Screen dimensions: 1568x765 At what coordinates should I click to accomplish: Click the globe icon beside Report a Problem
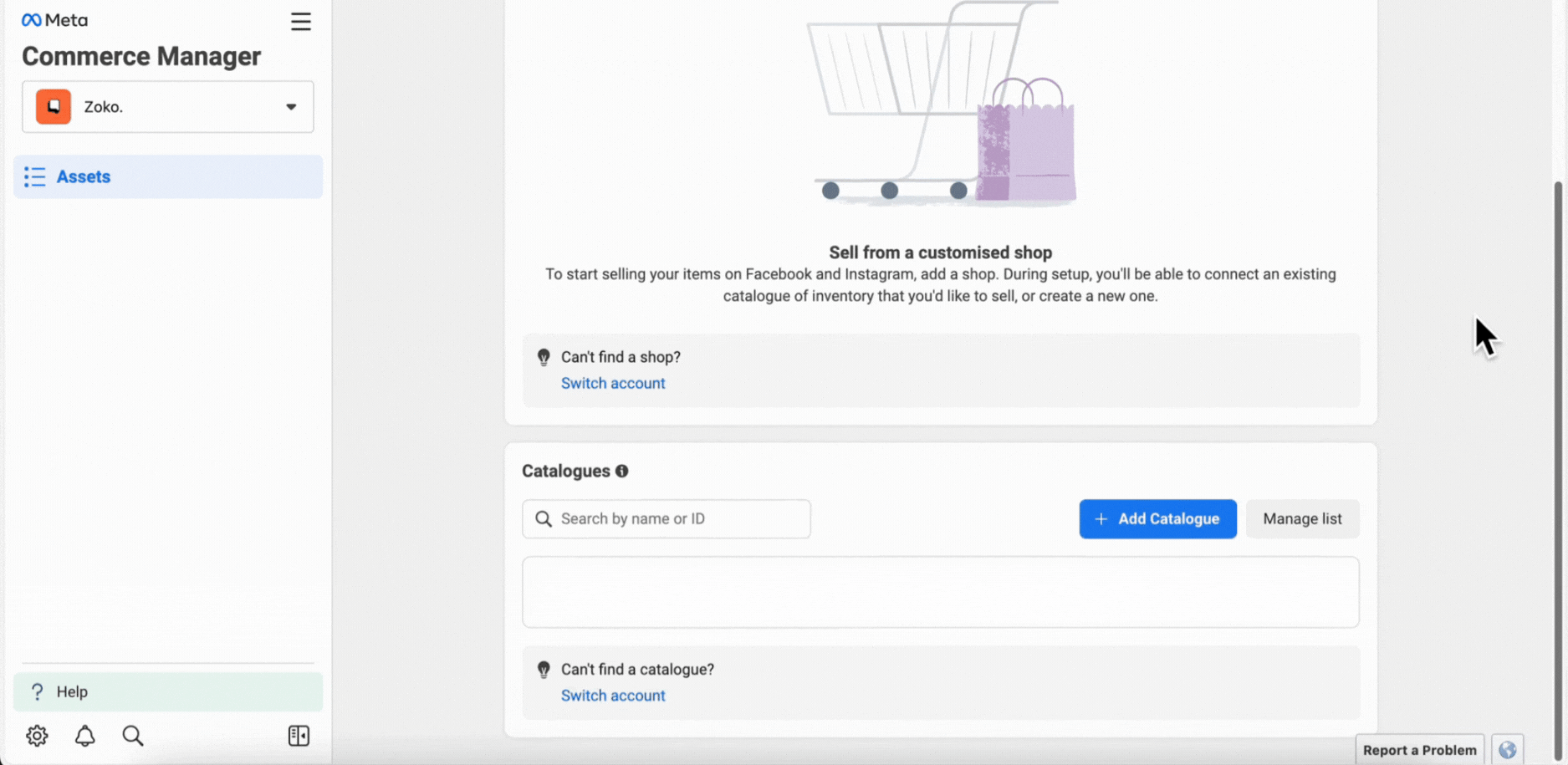point(1508,750)
